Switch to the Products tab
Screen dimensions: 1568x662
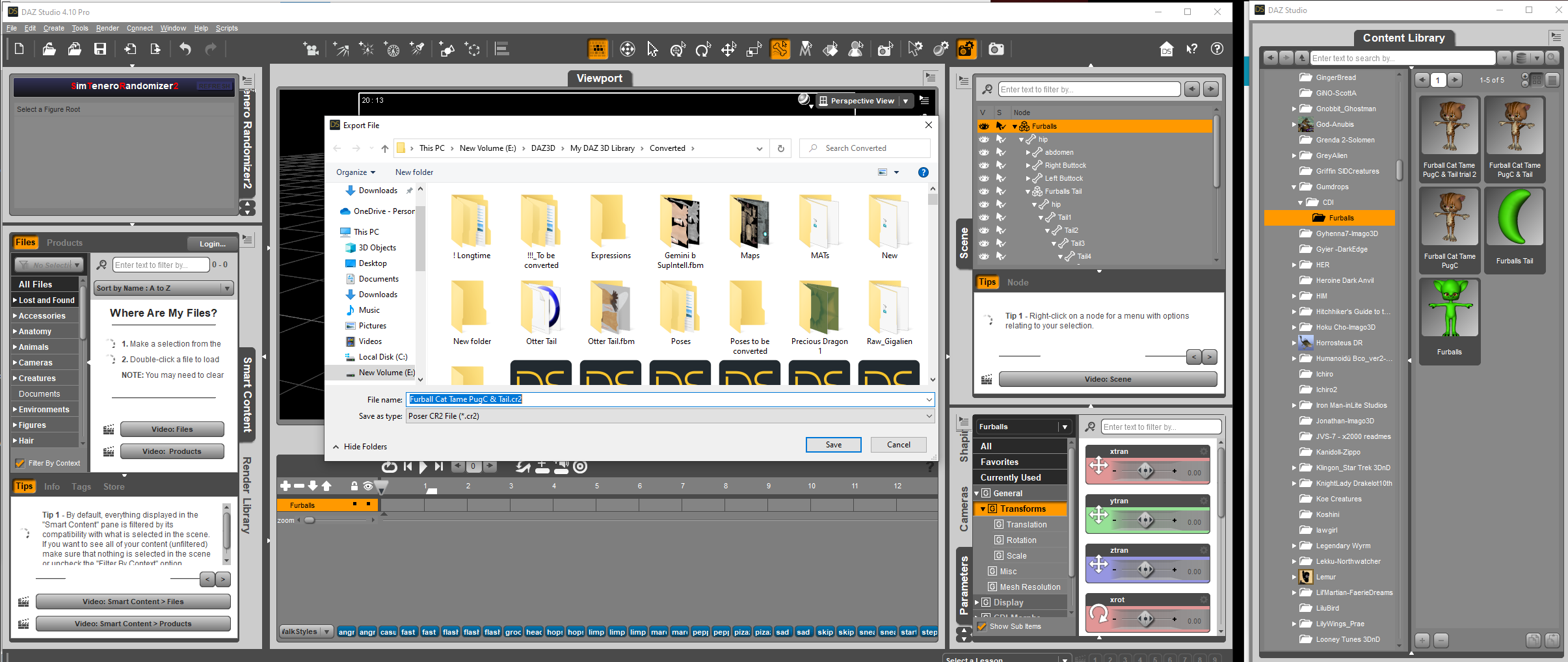click(64, 243)
